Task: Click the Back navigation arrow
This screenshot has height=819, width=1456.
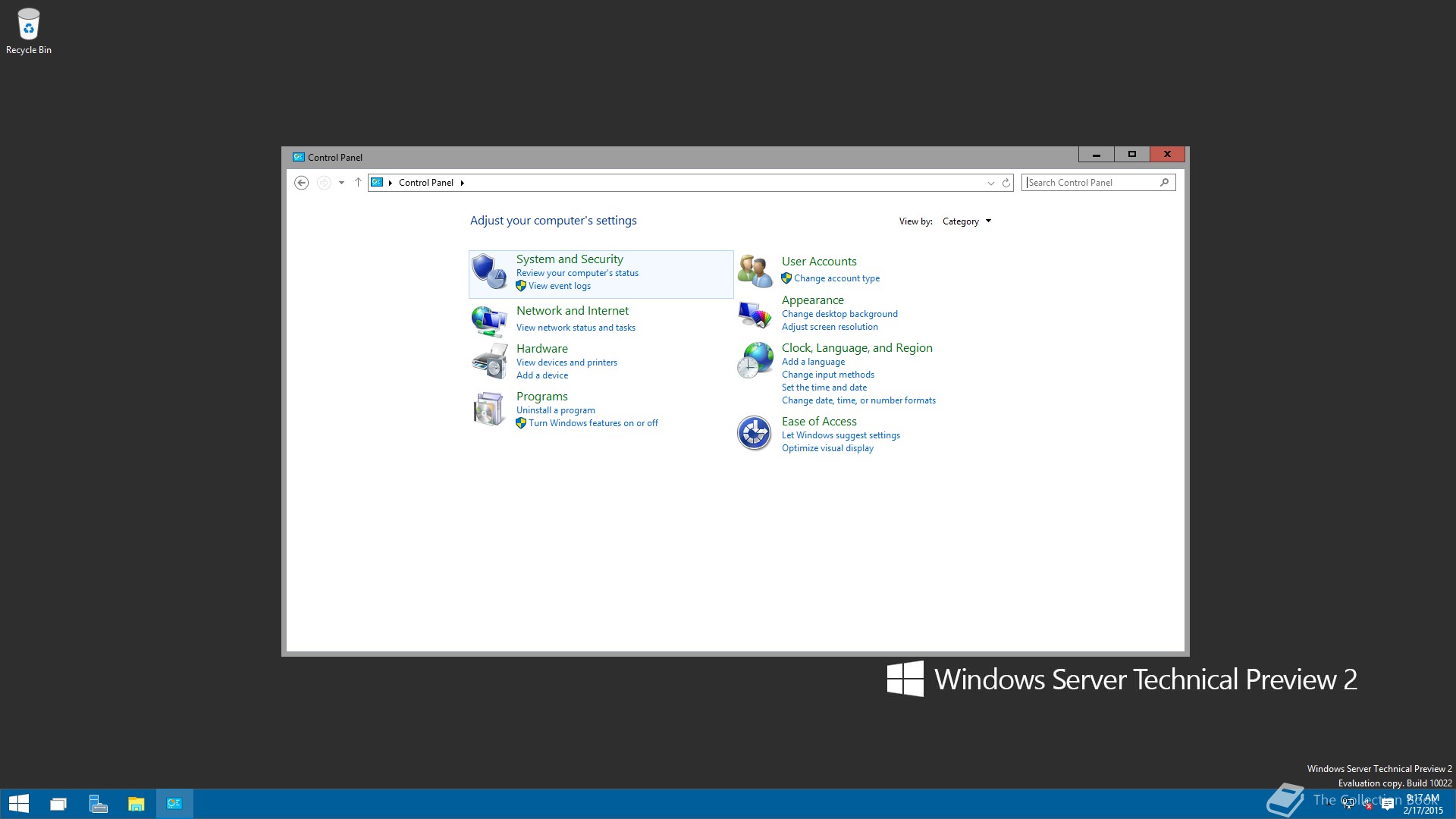Action: (x=301, y=183)
